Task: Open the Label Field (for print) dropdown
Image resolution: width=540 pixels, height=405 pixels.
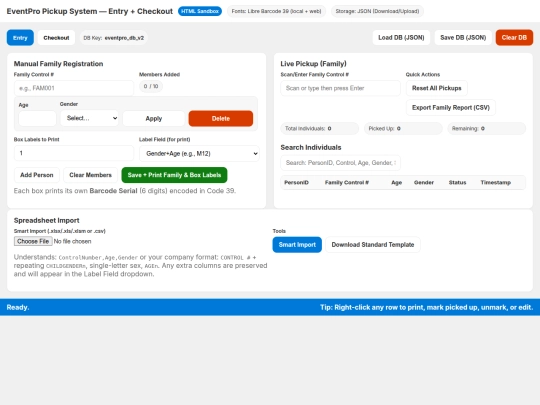Action: coord(199,153)
